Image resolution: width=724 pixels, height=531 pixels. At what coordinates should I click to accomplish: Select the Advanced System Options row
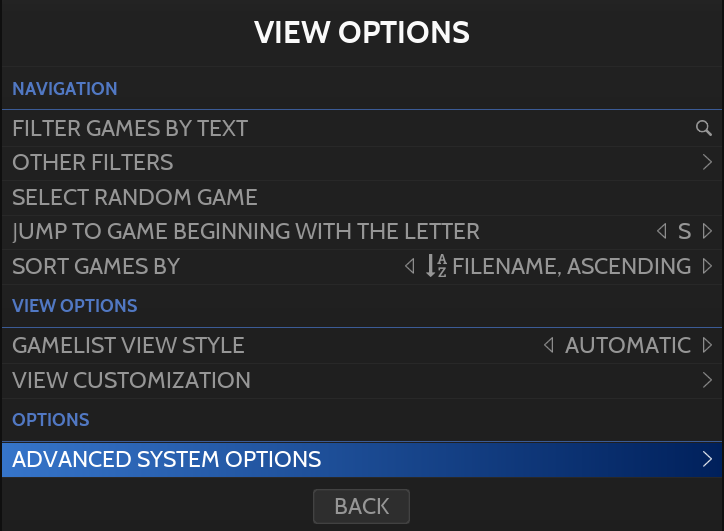pyautogui.click(x=167, y=460)
